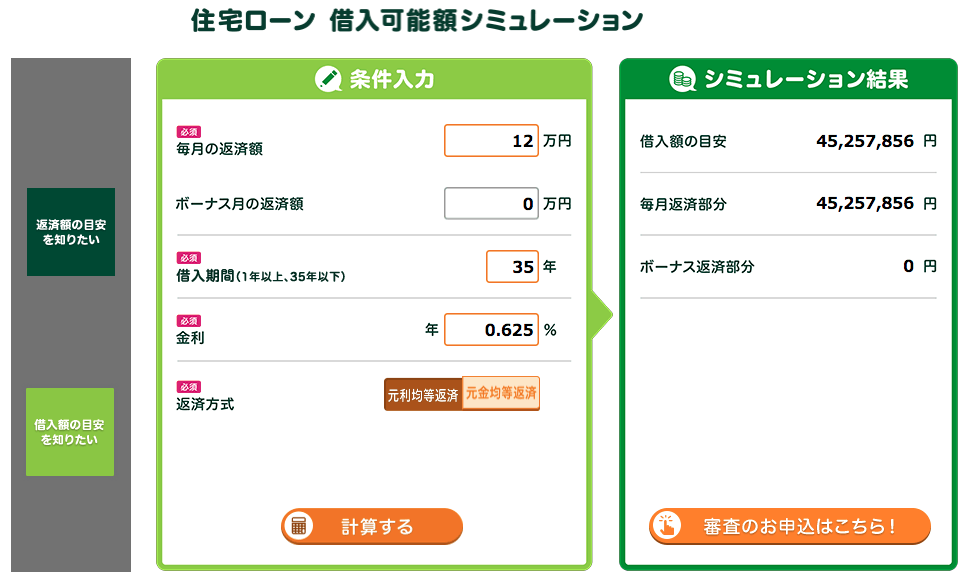Image resolution: width=966 pixels, height=576 pixels.
Task: Select 元金均等返済 repayment method
Action: [x=501, y=393]
